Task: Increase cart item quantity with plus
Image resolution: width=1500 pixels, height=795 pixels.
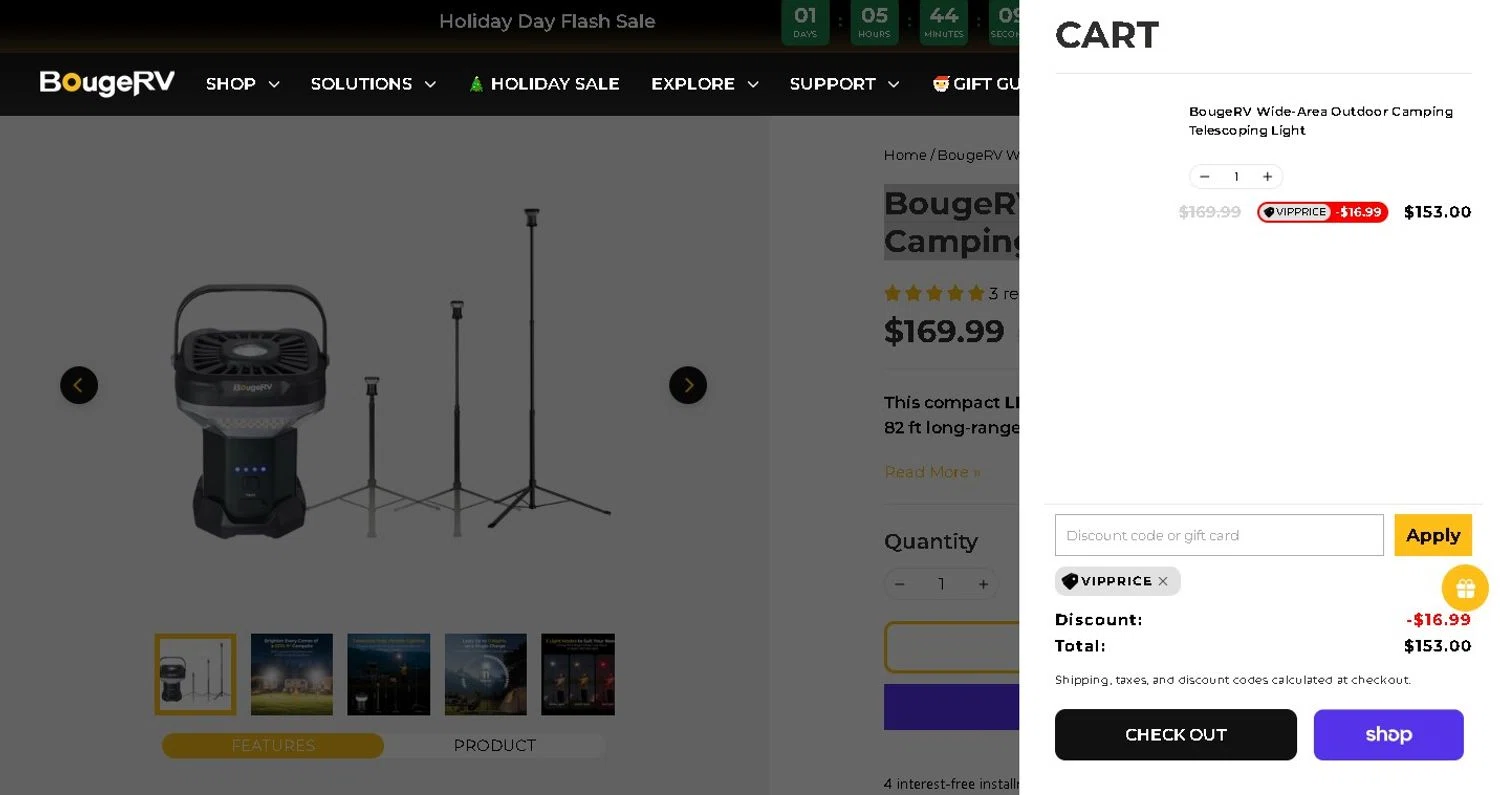Action: pyautogui.click(x=1267, y=177)
